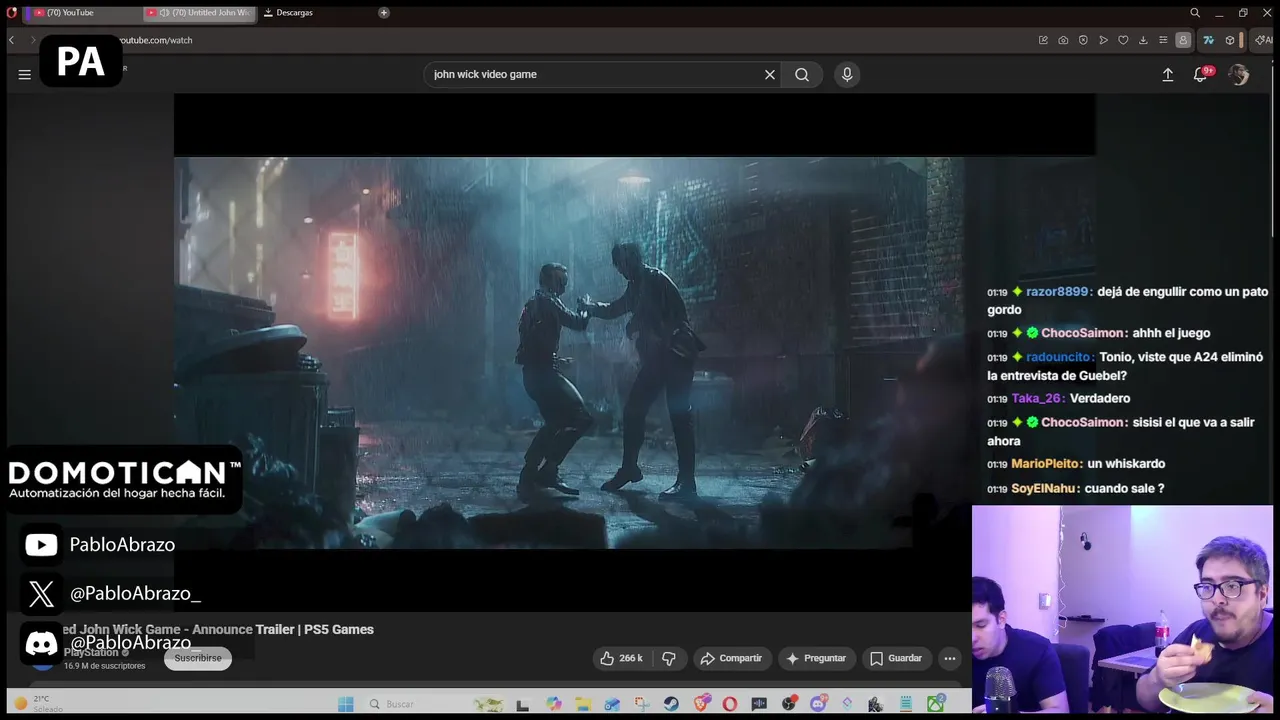
Task: Click the Opera menu logo
Action: [12, 13]
